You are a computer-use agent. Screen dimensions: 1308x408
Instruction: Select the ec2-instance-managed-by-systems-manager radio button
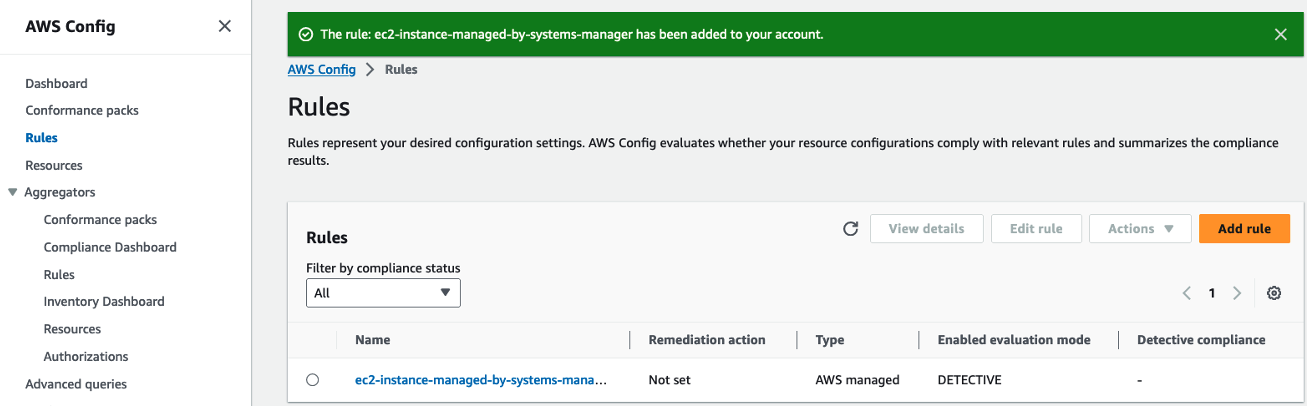[x=313, y=380]
